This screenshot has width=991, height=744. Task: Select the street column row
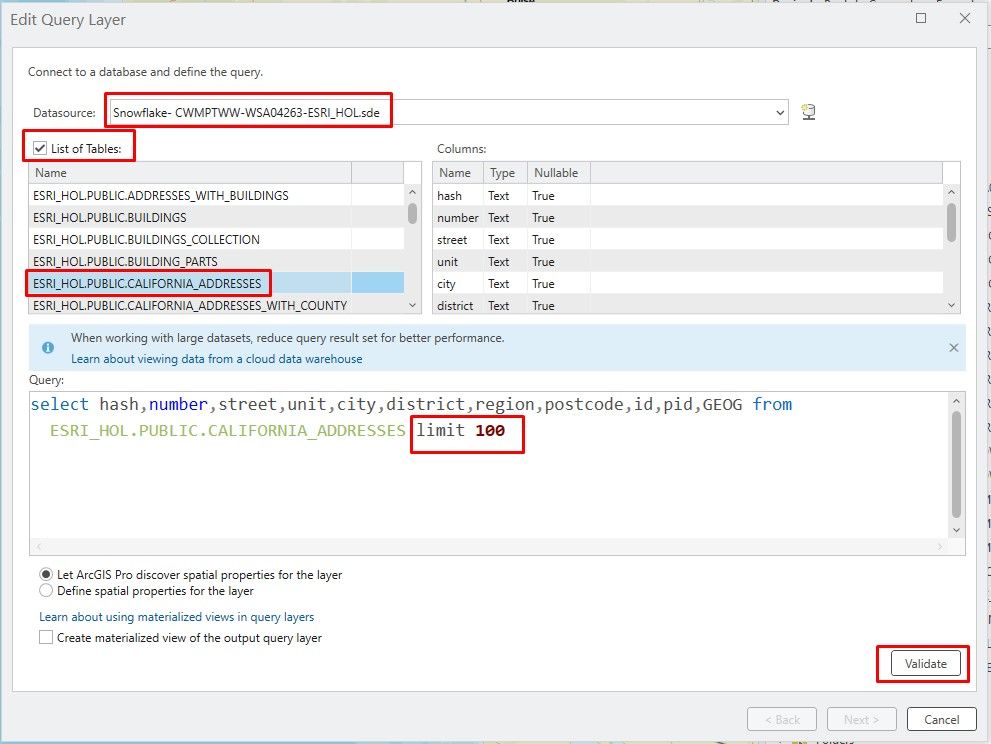click(688, 240)
